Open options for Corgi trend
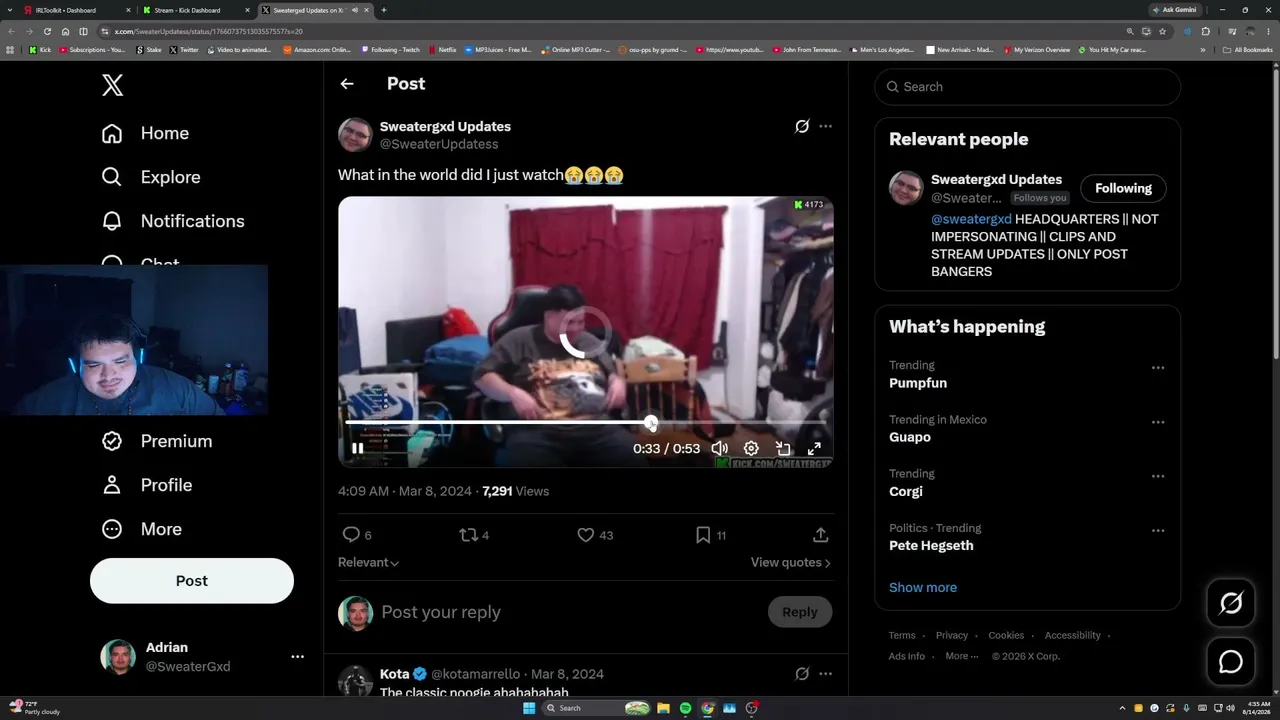 tap(1158, 476)
